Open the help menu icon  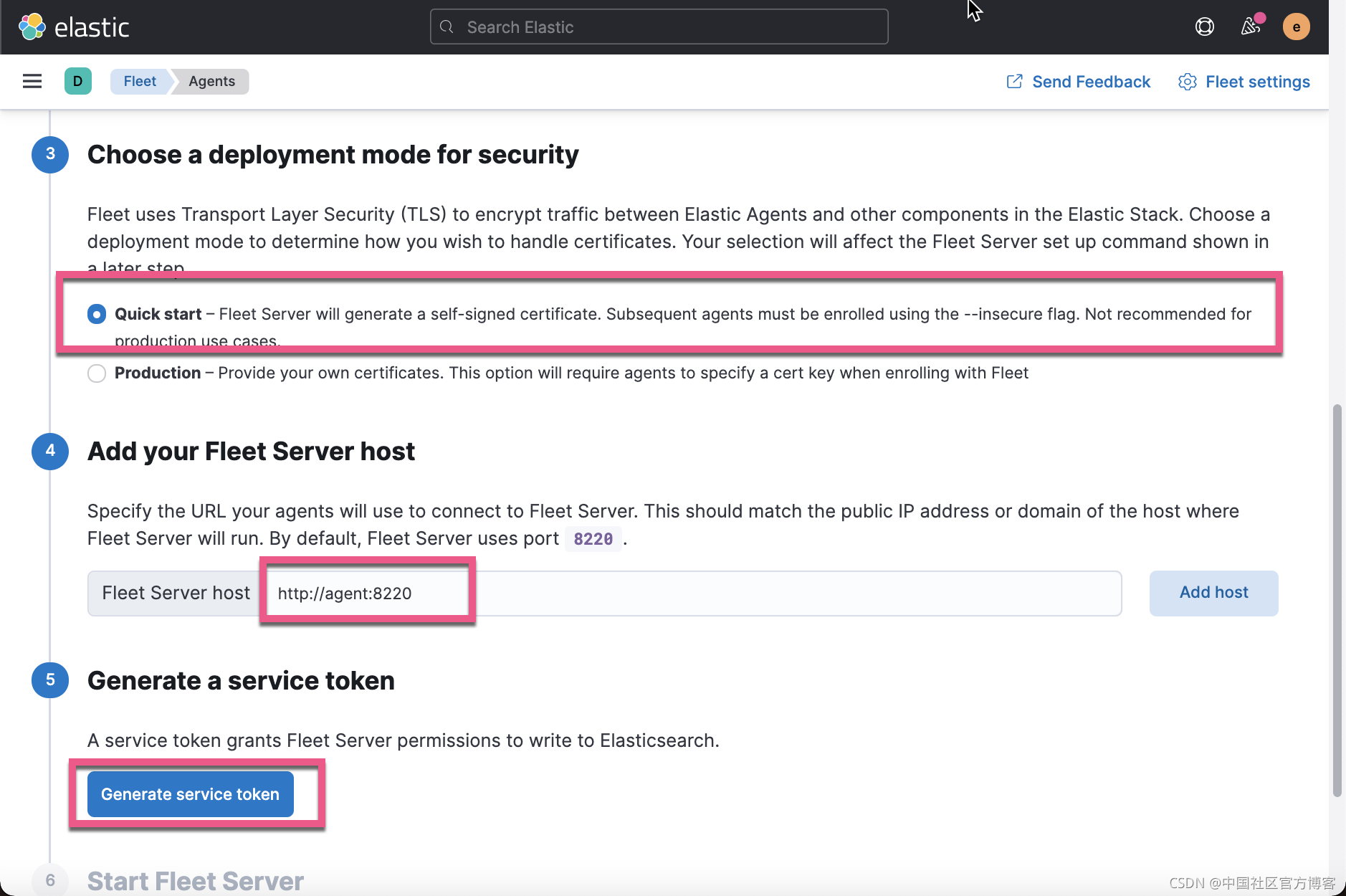coord(1204,27)
